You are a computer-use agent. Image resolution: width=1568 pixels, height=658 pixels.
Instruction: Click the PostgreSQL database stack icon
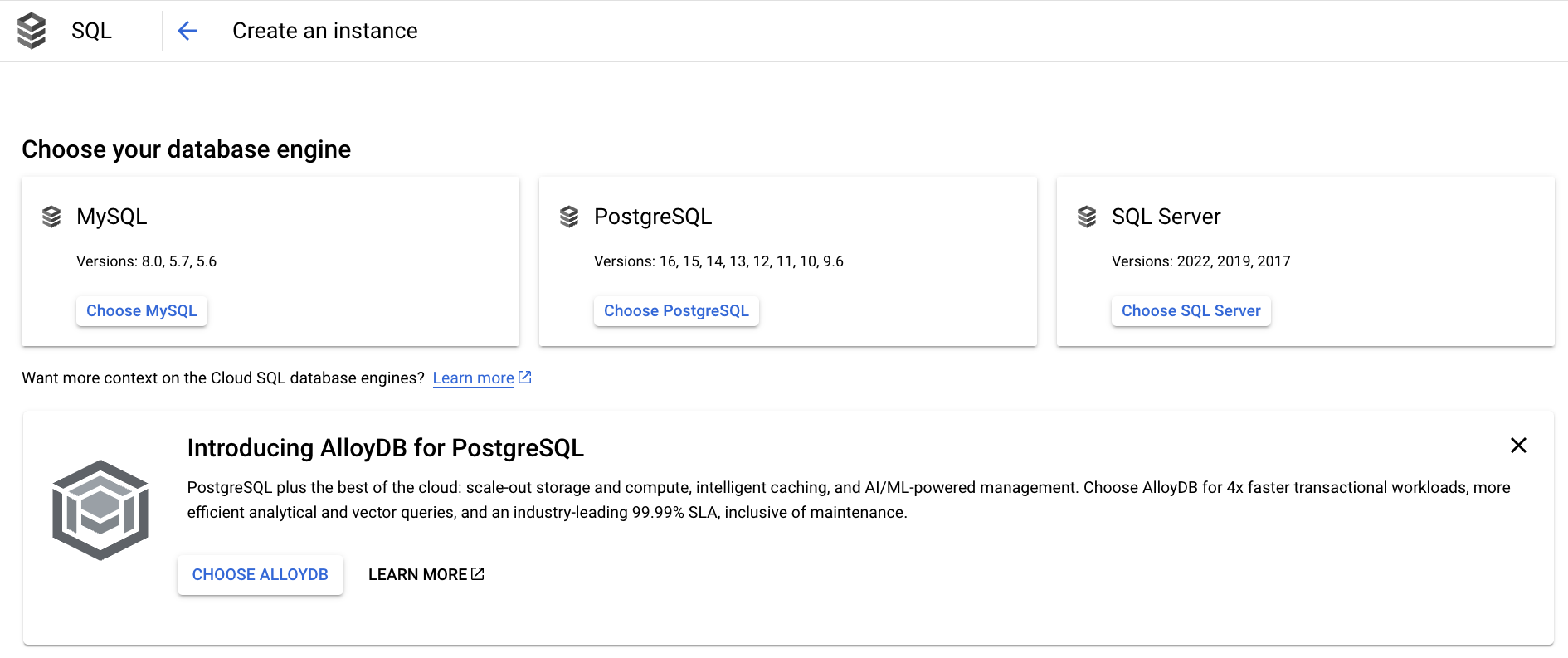click(x=569, y=217)
